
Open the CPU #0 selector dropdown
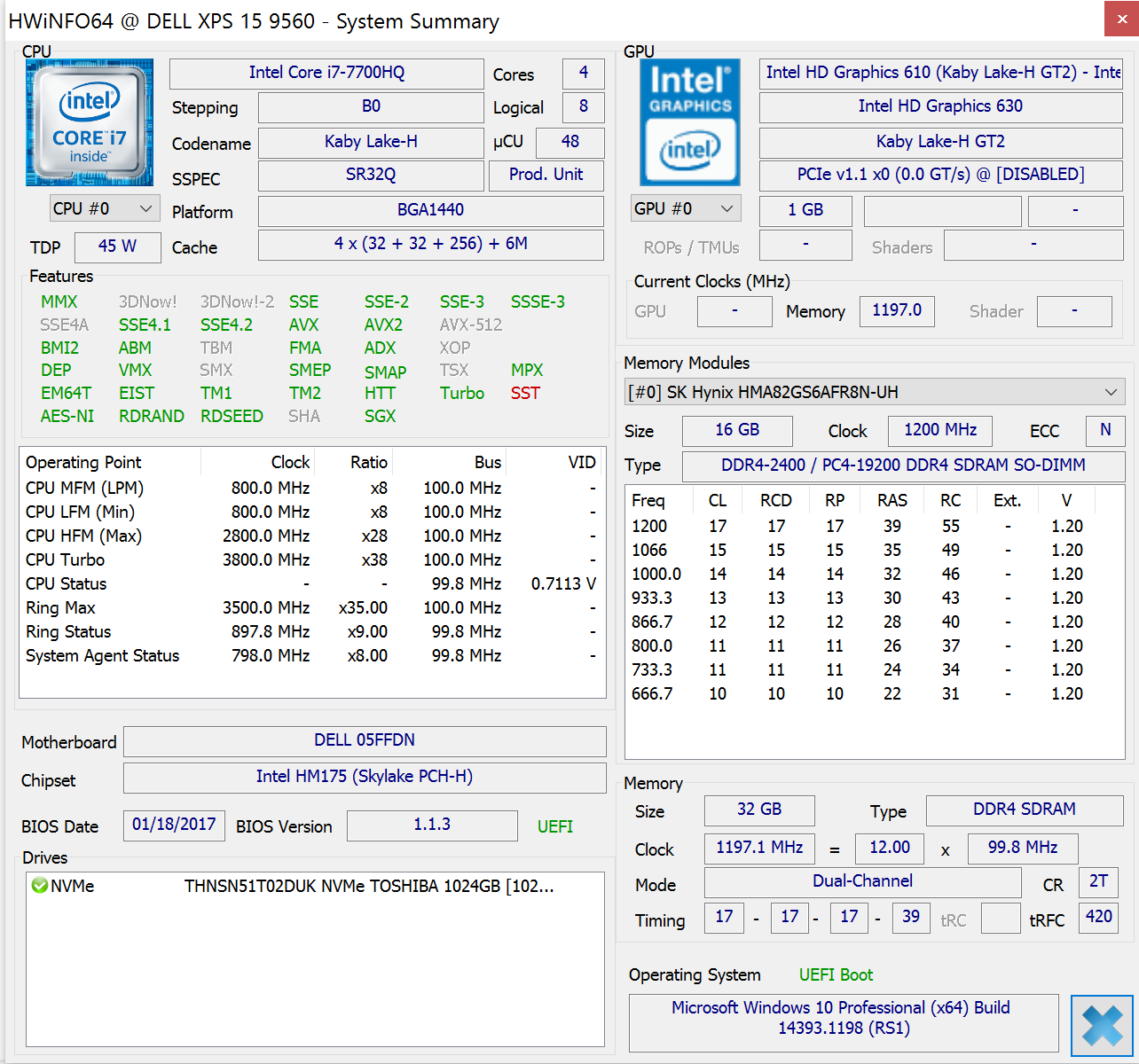[105, 208]
